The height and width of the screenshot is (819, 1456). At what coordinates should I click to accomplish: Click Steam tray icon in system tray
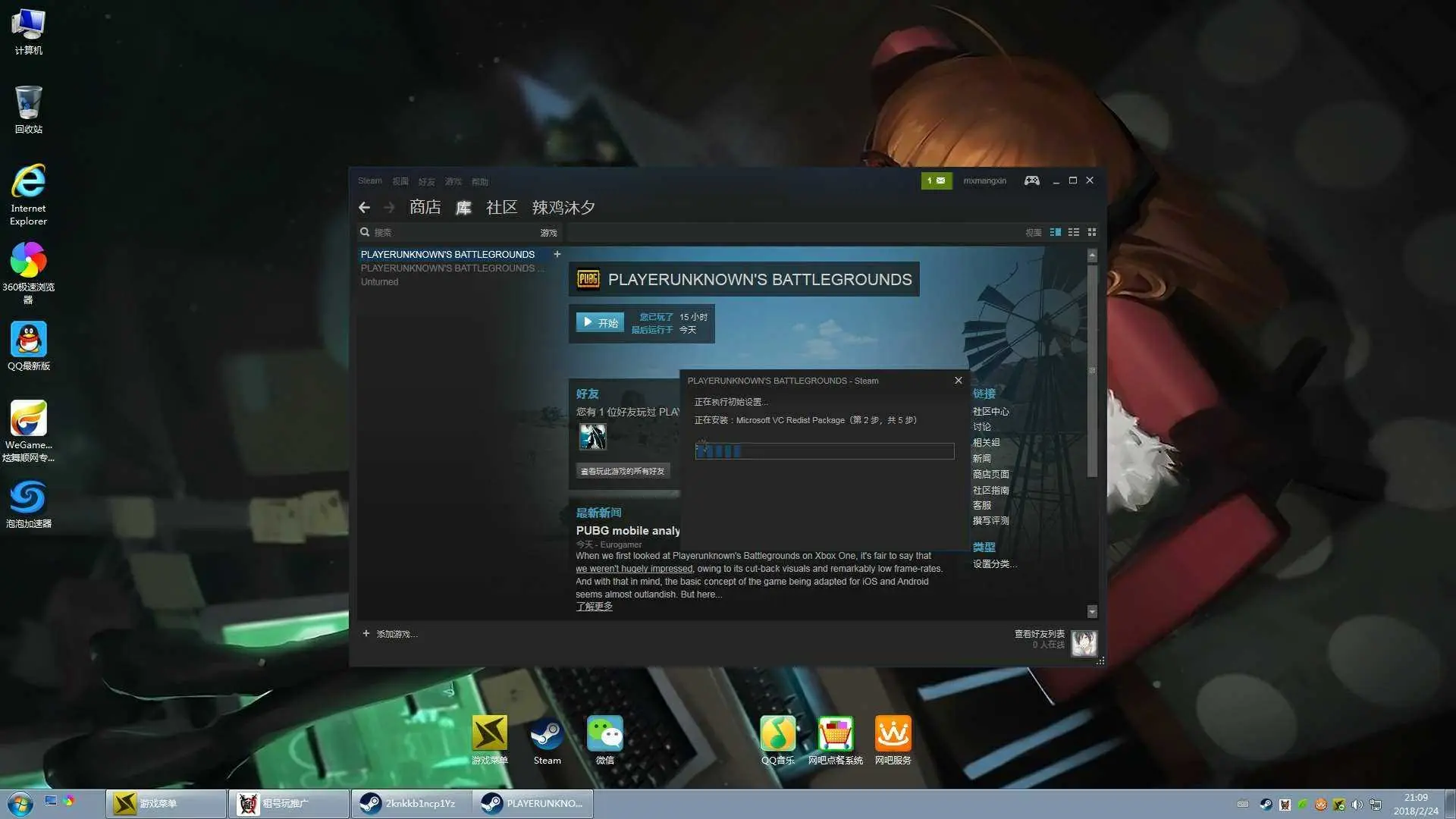click(1266, 805)
